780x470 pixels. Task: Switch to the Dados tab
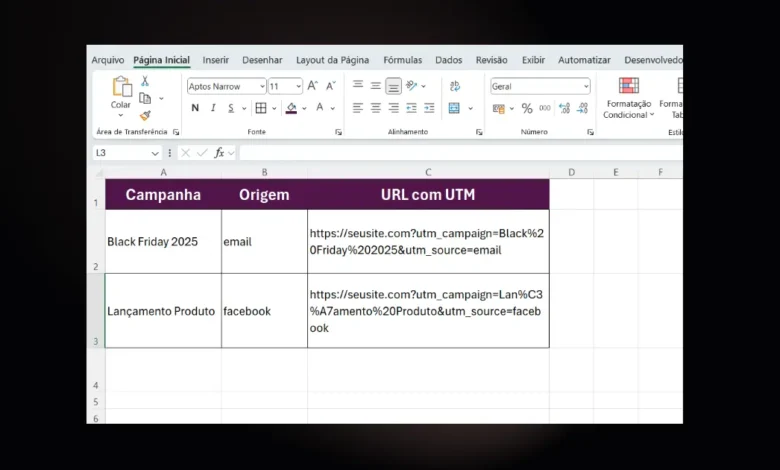448,60
